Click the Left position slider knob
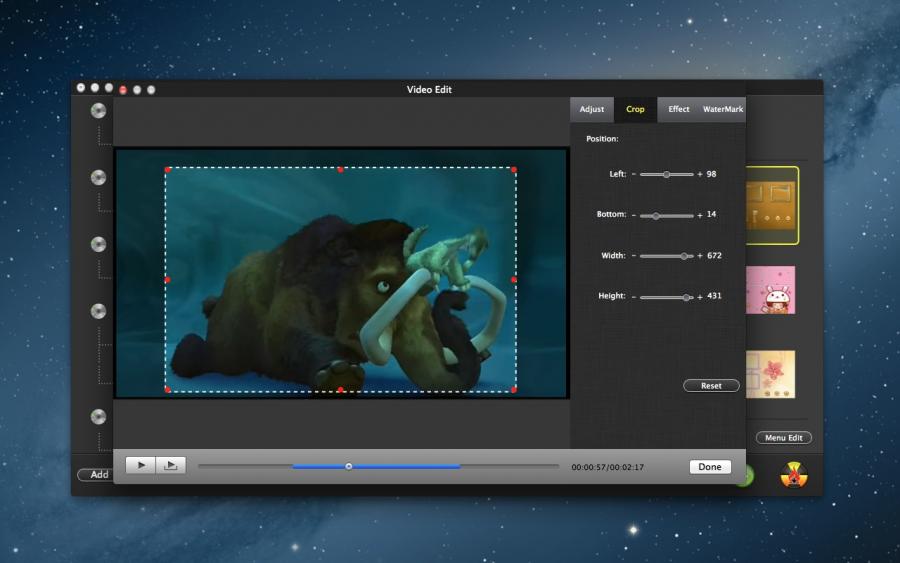This screenshot has height=563, width=900. pyautogui.click(x=666, y=174)
